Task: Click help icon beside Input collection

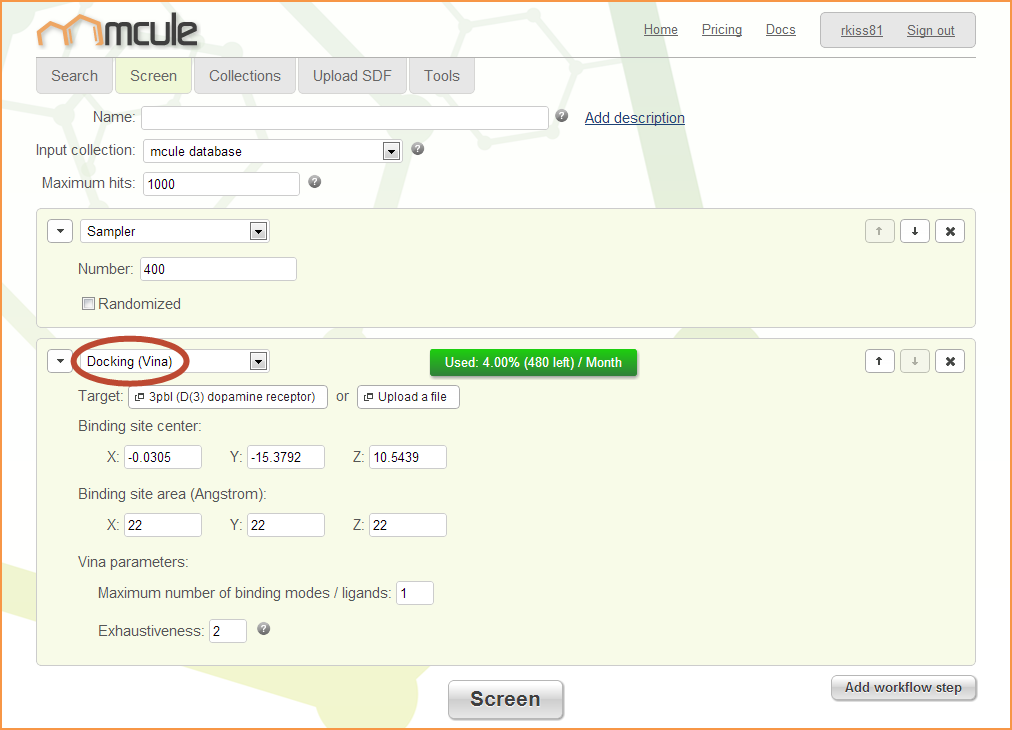Action: 418,149
